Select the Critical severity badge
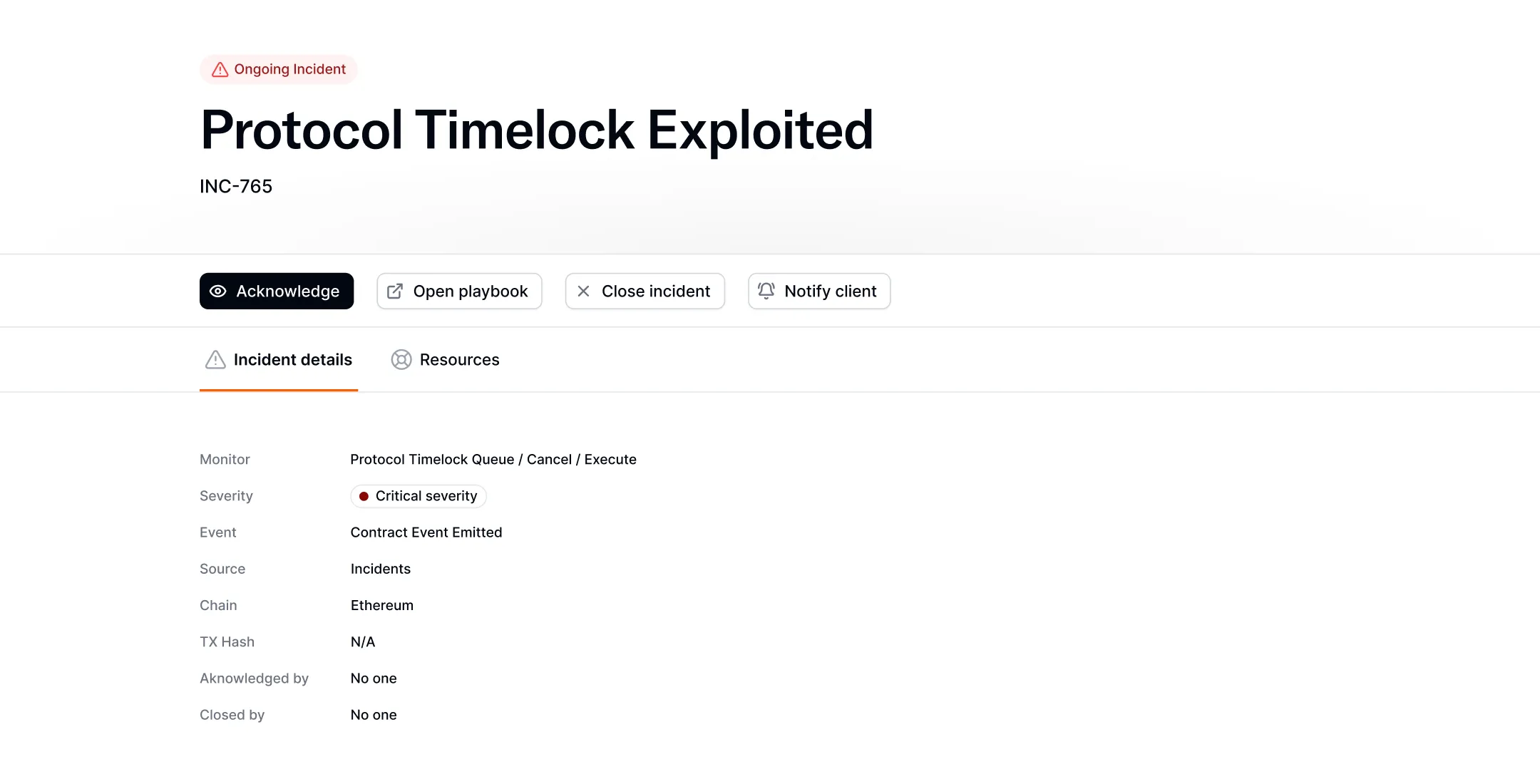 tap(419, 496)
